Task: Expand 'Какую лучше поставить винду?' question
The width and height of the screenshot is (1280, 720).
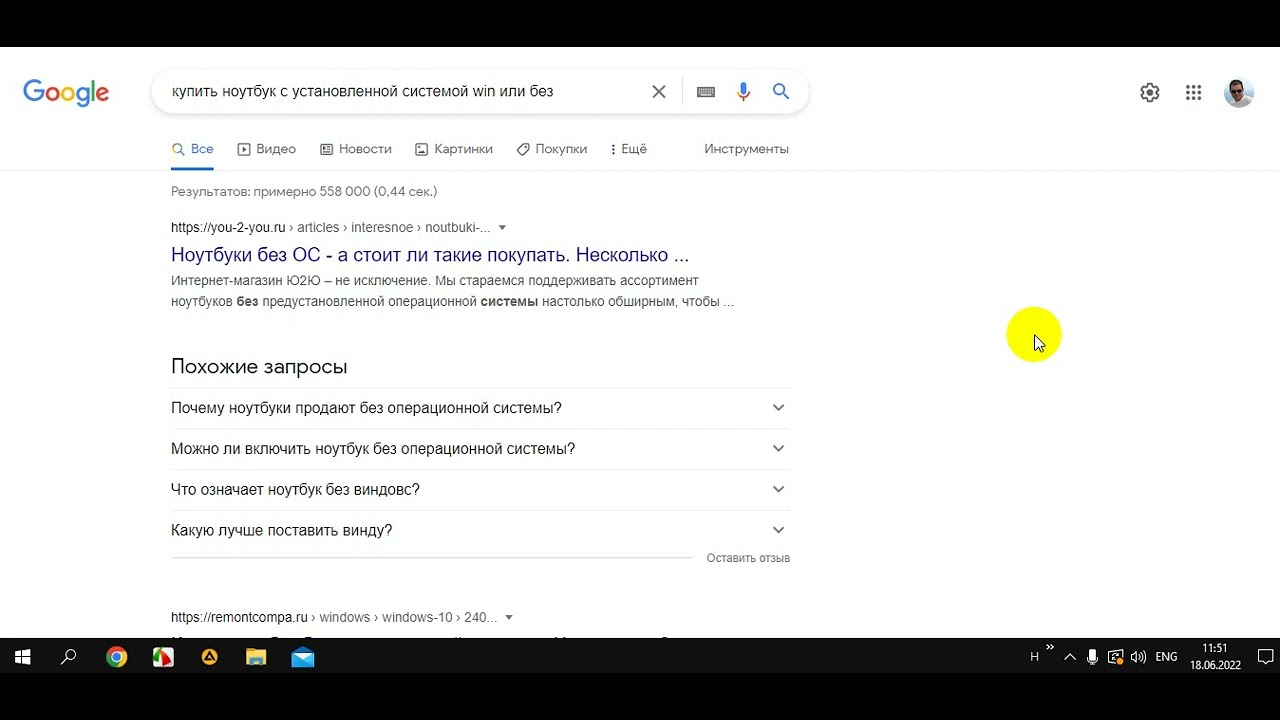Action: coord(480,530)
